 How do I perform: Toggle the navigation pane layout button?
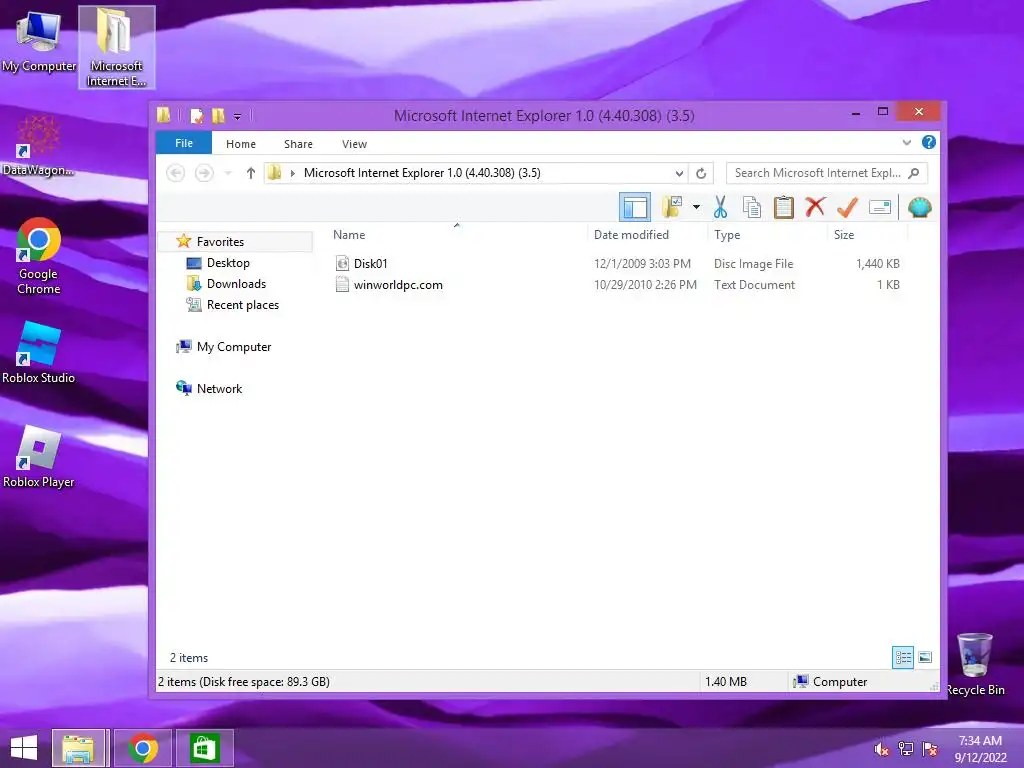[x=634, y=208]
